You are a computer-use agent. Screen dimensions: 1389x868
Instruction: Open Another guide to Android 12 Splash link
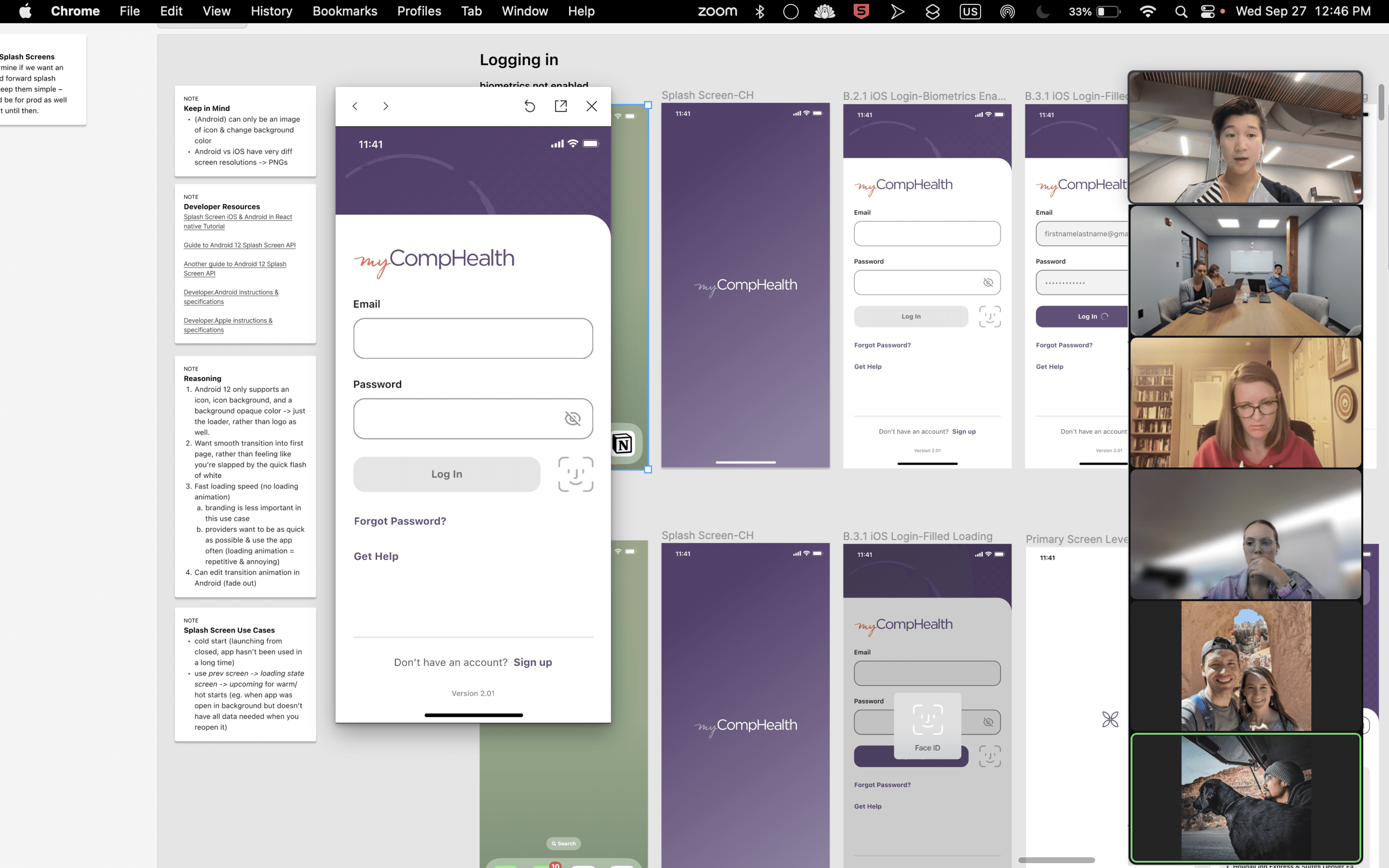tap(235, 269)
